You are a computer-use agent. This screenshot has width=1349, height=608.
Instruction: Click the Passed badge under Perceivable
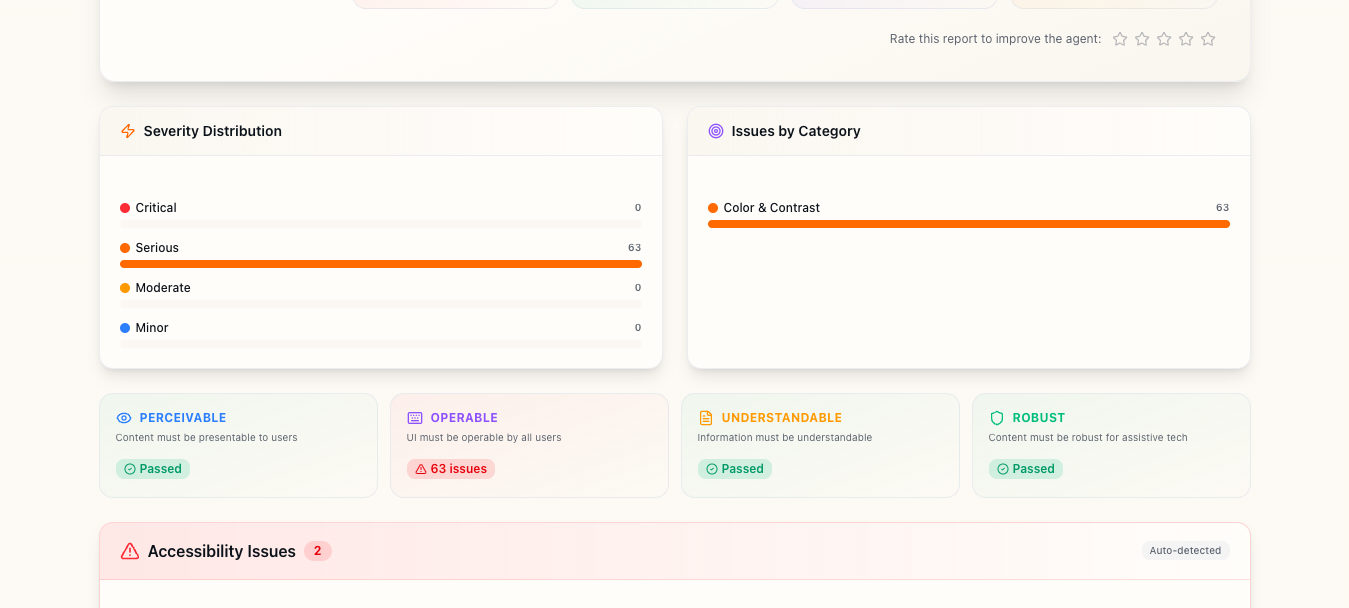pos(153,469)
